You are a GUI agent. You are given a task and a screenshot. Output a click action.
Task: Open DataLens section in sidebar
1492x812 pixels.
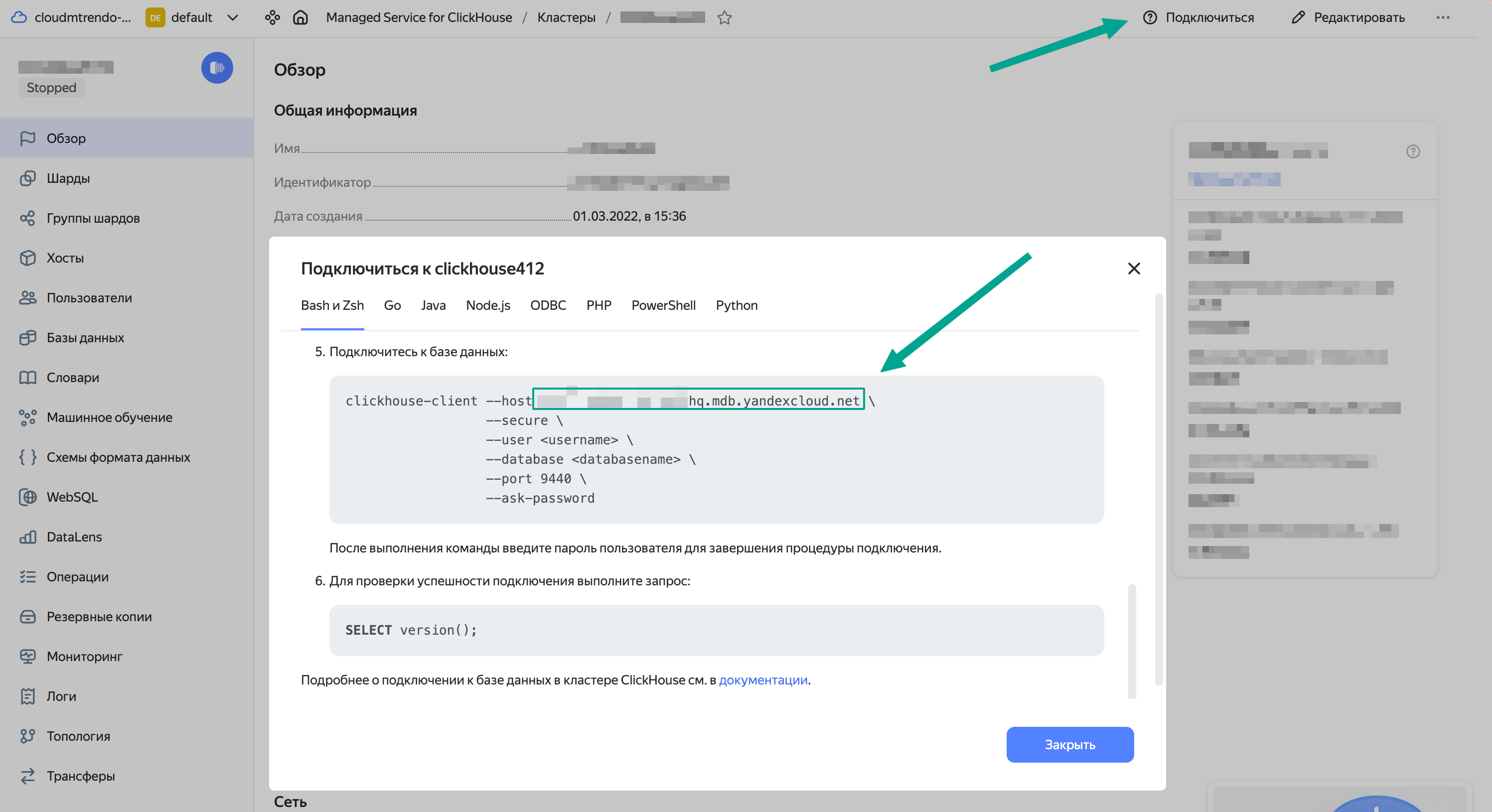[74, 537]
